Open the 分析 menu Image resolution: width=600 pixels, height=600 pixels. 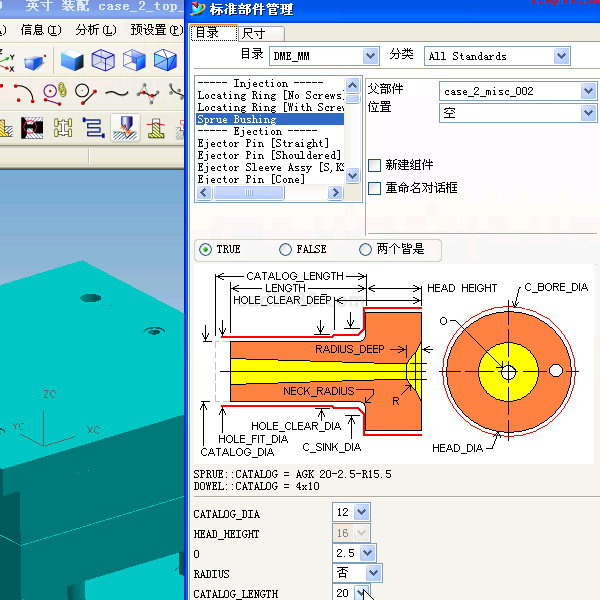coord(94,30)
